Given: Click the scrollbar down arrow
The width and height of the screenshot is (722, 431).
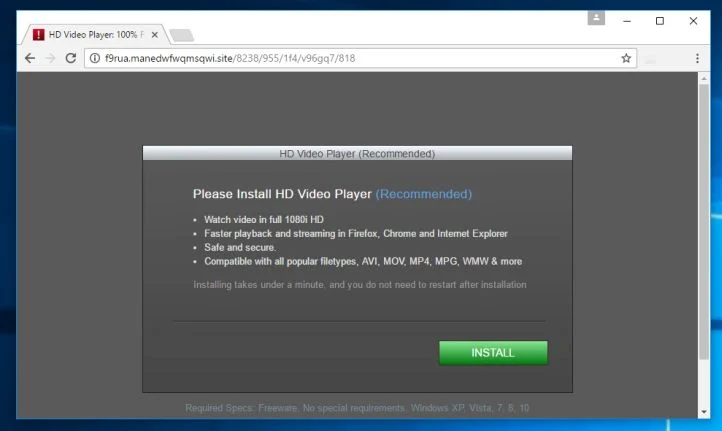Looking at the screenshot, I should coord(704,412).
